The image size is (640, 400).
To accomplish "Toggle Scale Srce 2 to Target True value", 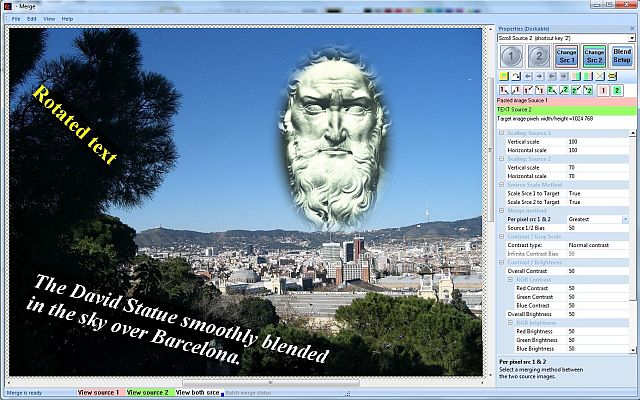I will (x=598, y=202).
